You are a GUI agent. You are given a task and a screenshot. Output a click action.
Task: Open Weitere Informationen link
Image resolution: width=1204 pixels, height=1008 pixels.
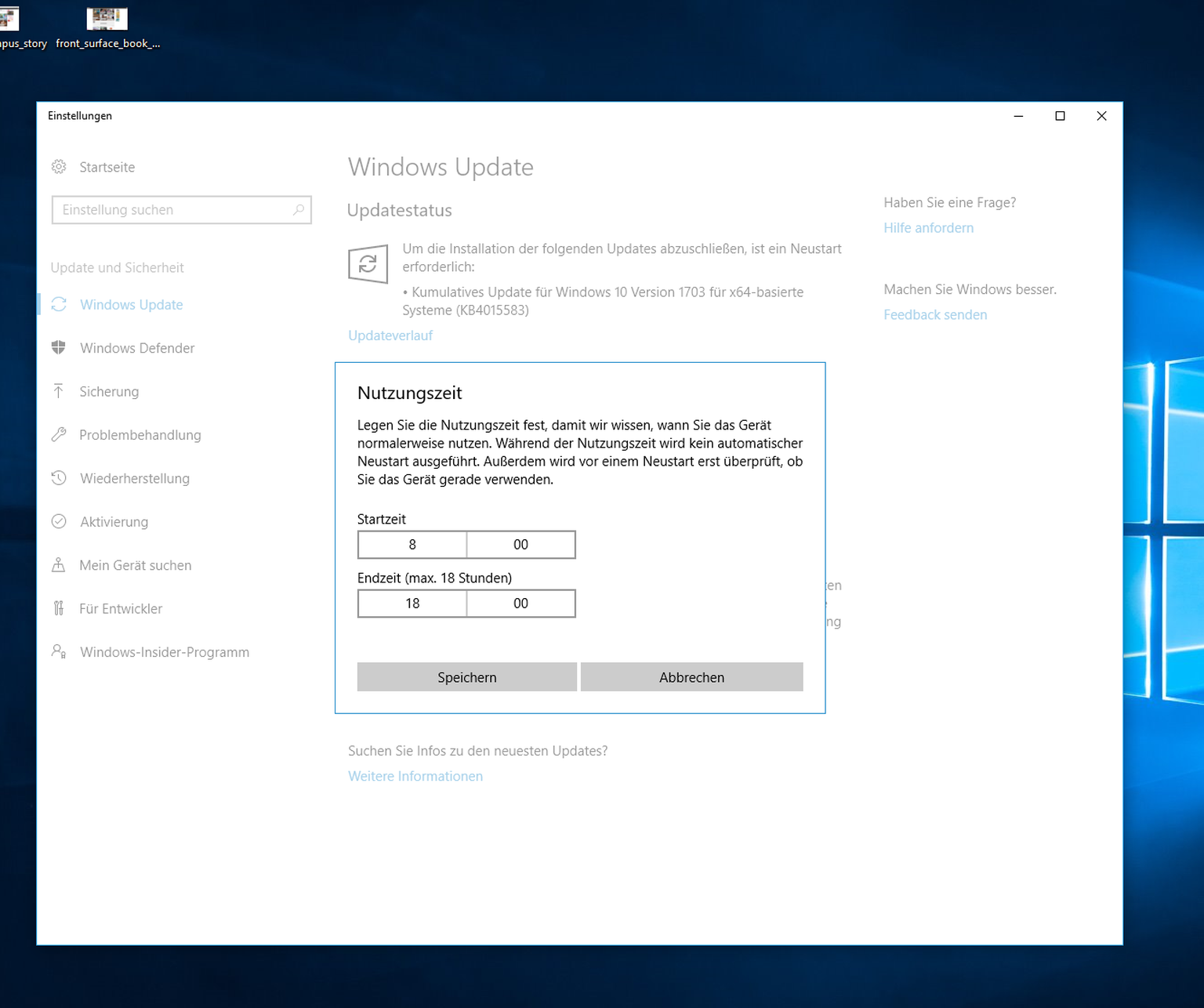(415, 776)
